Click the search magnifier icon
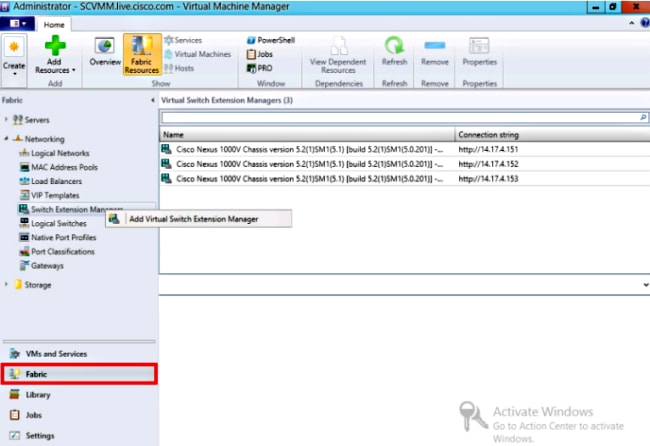Viewport: 650px width, 446px height. click(x=643, y=118)
